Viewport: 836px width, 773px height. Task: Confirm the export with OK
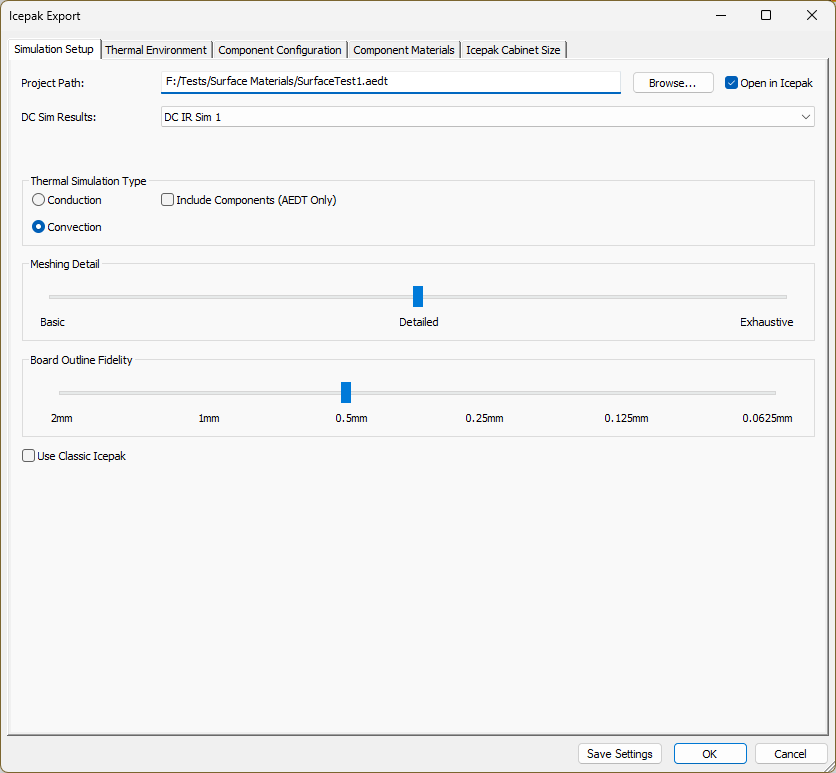tap(710, 753)
